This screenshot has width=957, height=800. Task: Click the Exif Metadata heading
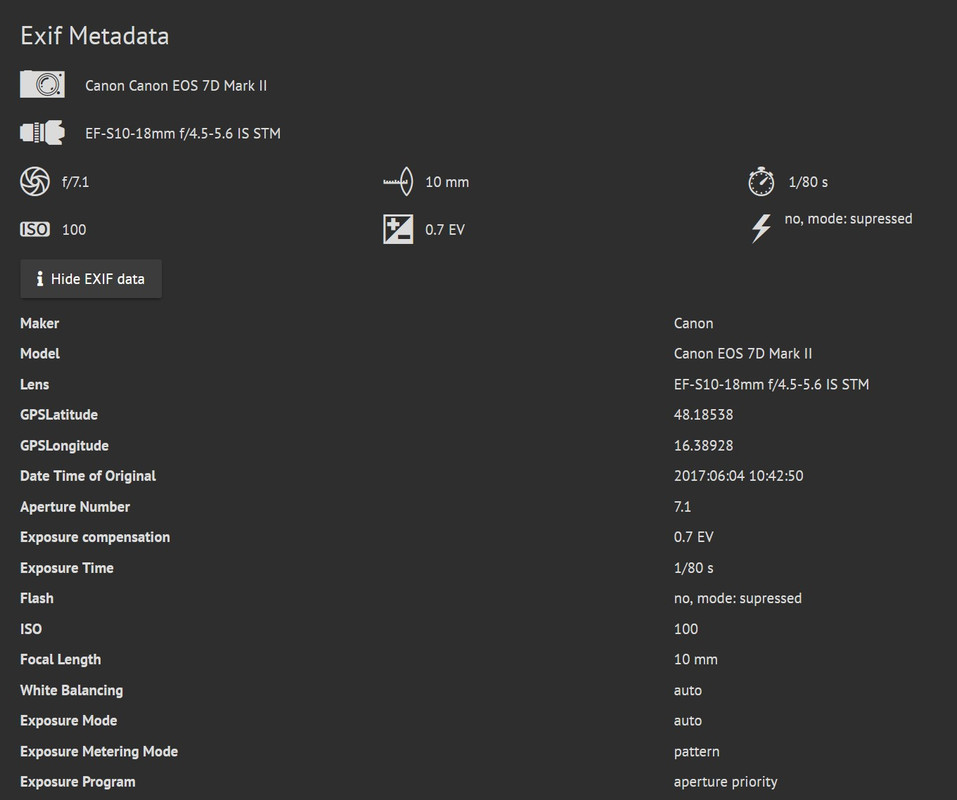(95, 36)
